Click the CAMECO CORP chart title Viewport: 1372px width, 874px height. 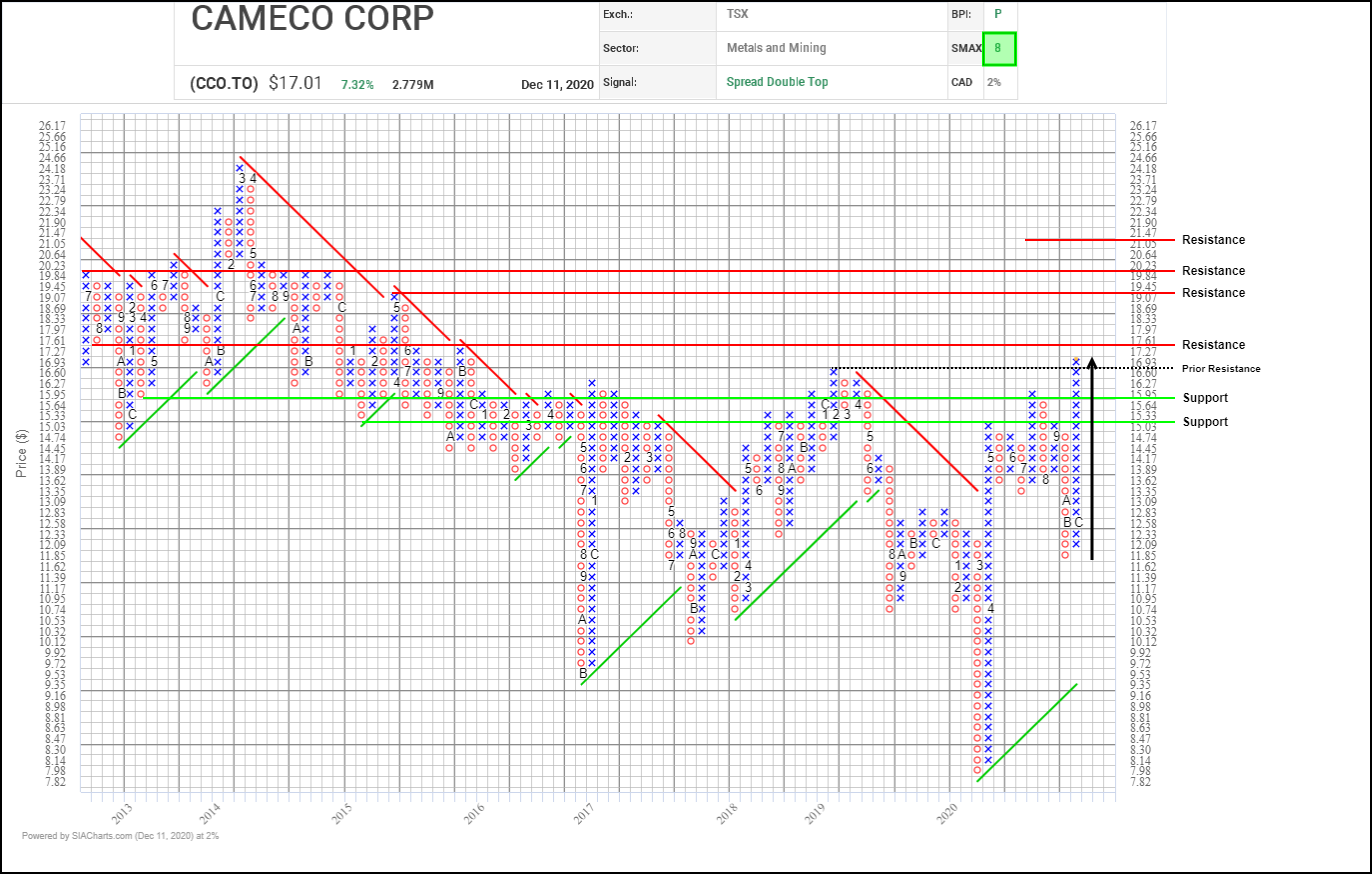point(312,18)
